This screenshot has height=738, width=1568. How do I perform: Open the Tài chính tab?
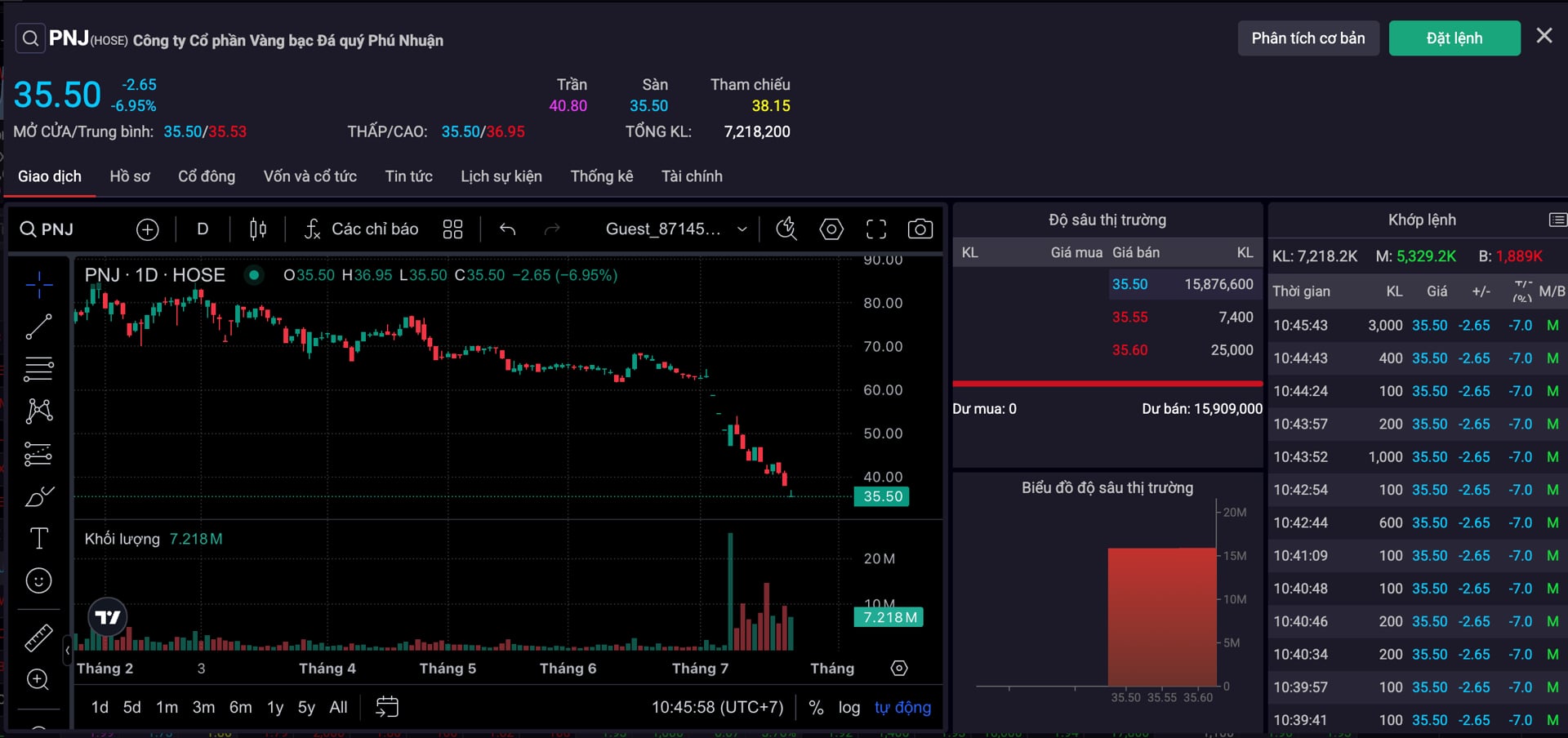[692, 176]
